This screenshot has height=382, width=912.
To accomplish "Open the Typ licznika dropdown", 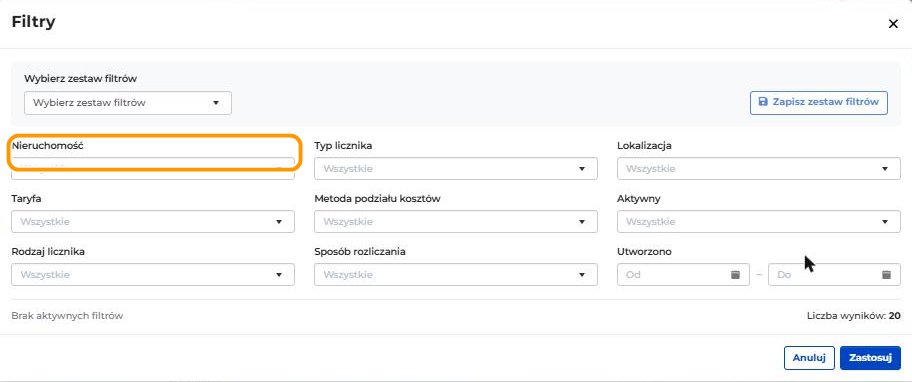I will 455,169.
